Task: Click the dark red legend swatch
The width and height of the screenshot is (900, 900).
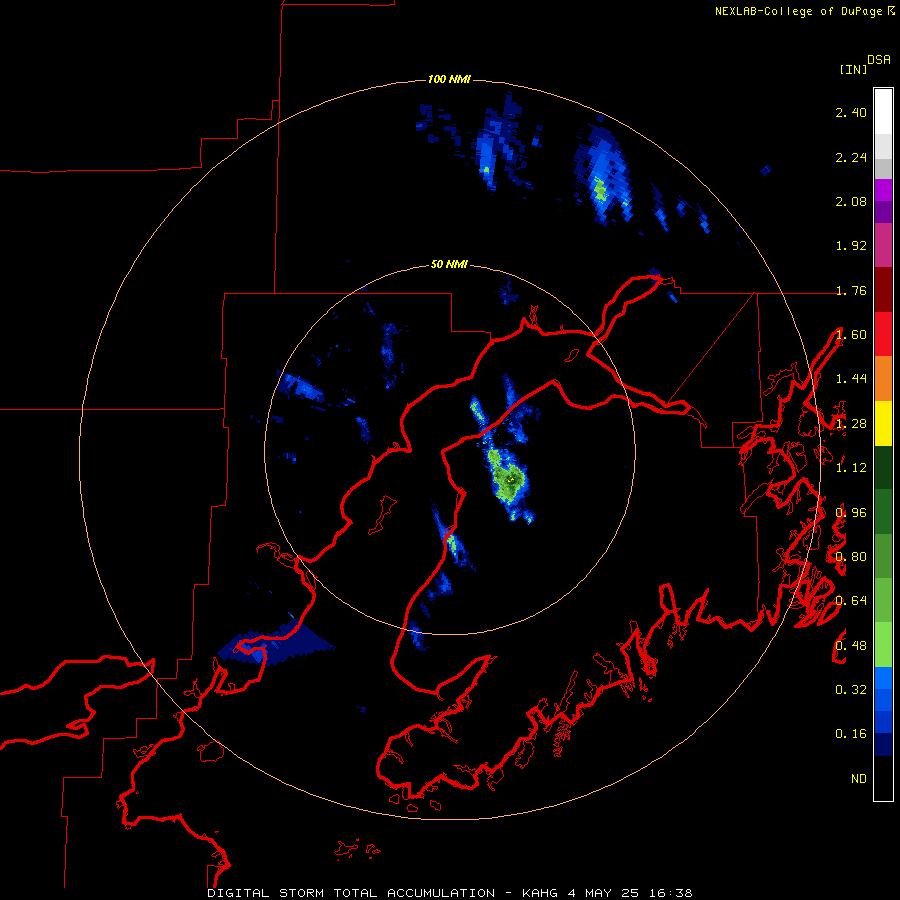Action: [x=883, y=289]
